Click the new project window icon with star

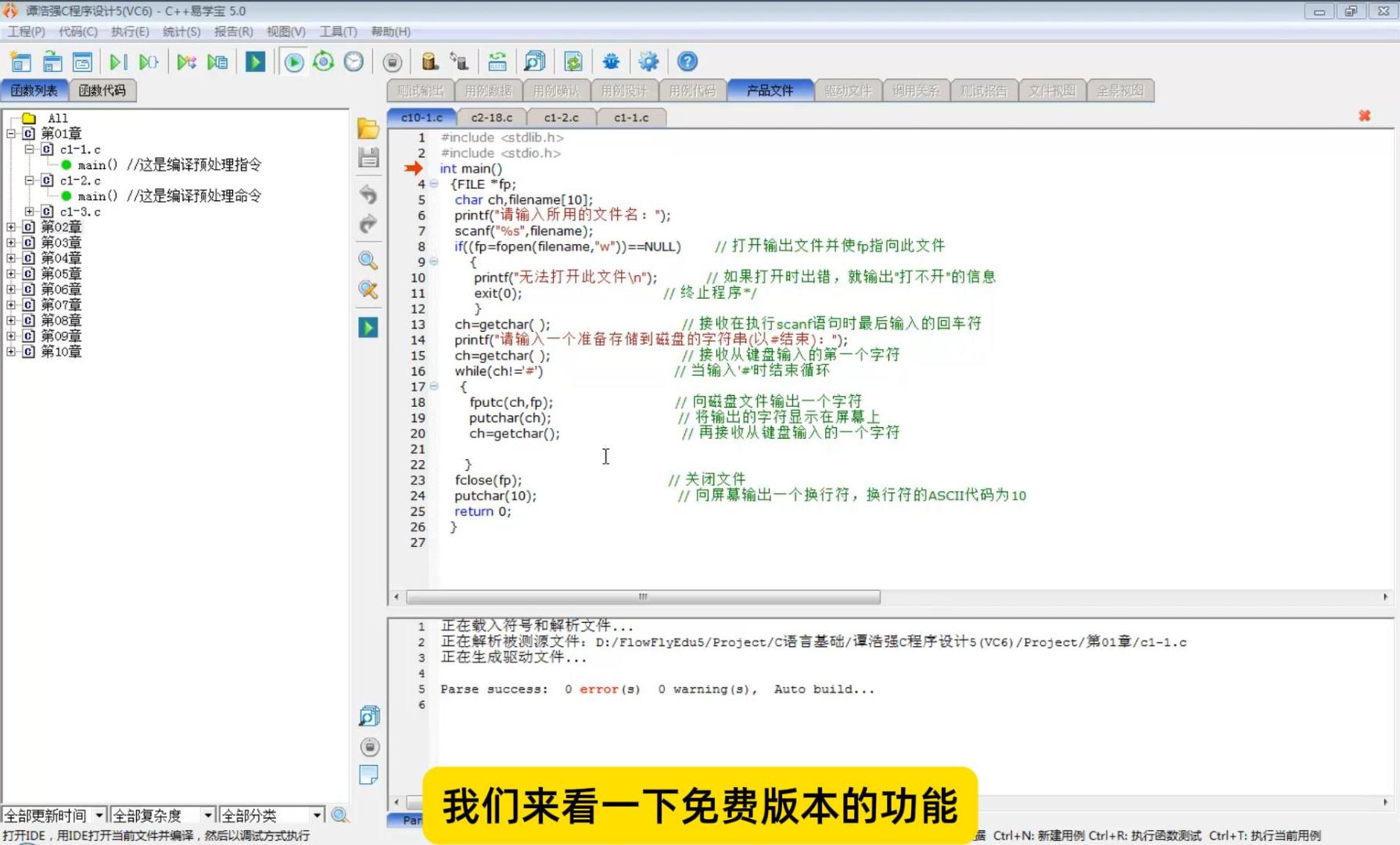click(x=21, y=62)
